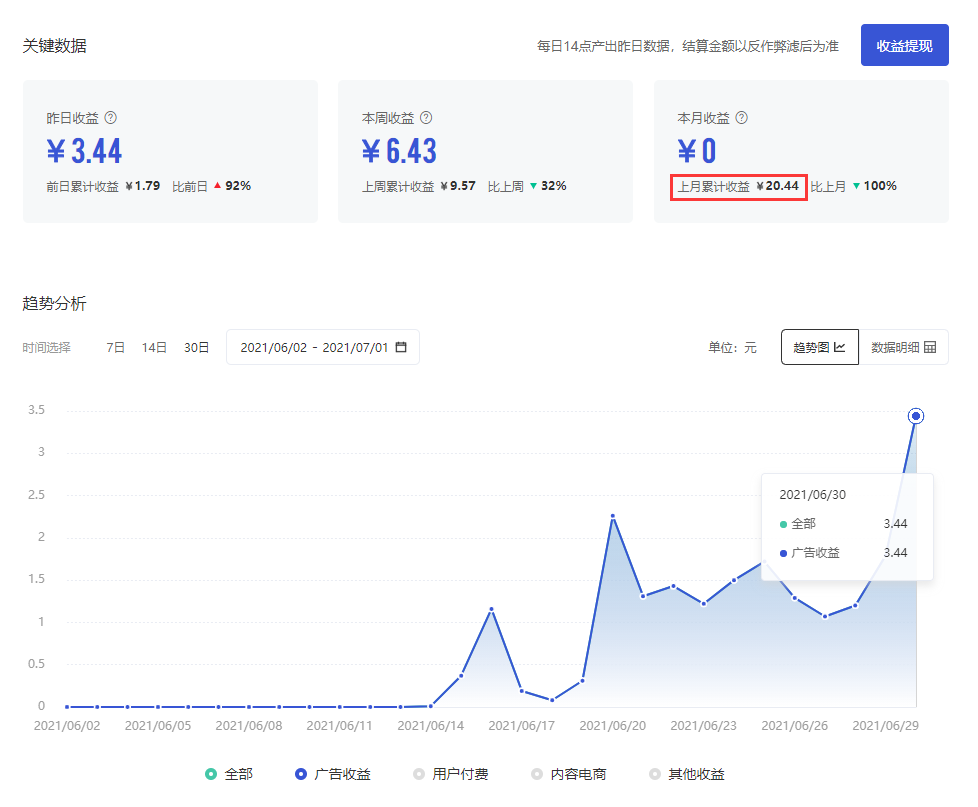
Task: Click the 100% decrease indicator
Action: 874,186
